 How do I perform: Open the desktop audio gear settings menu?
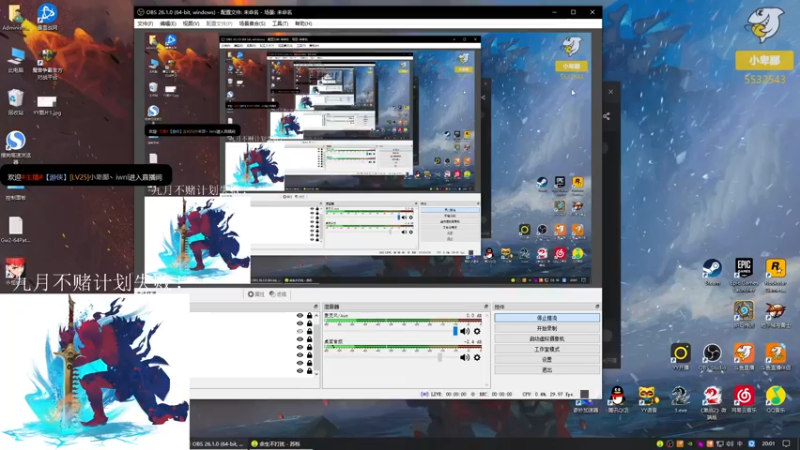[x=477, y=358]
